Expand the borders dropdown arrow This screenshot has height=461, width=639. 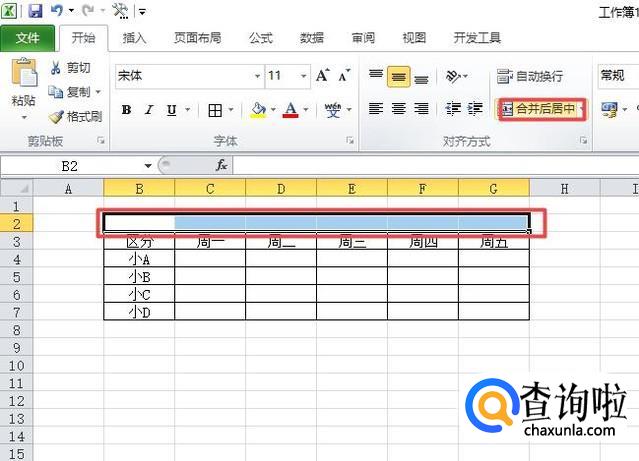point(231,110)
